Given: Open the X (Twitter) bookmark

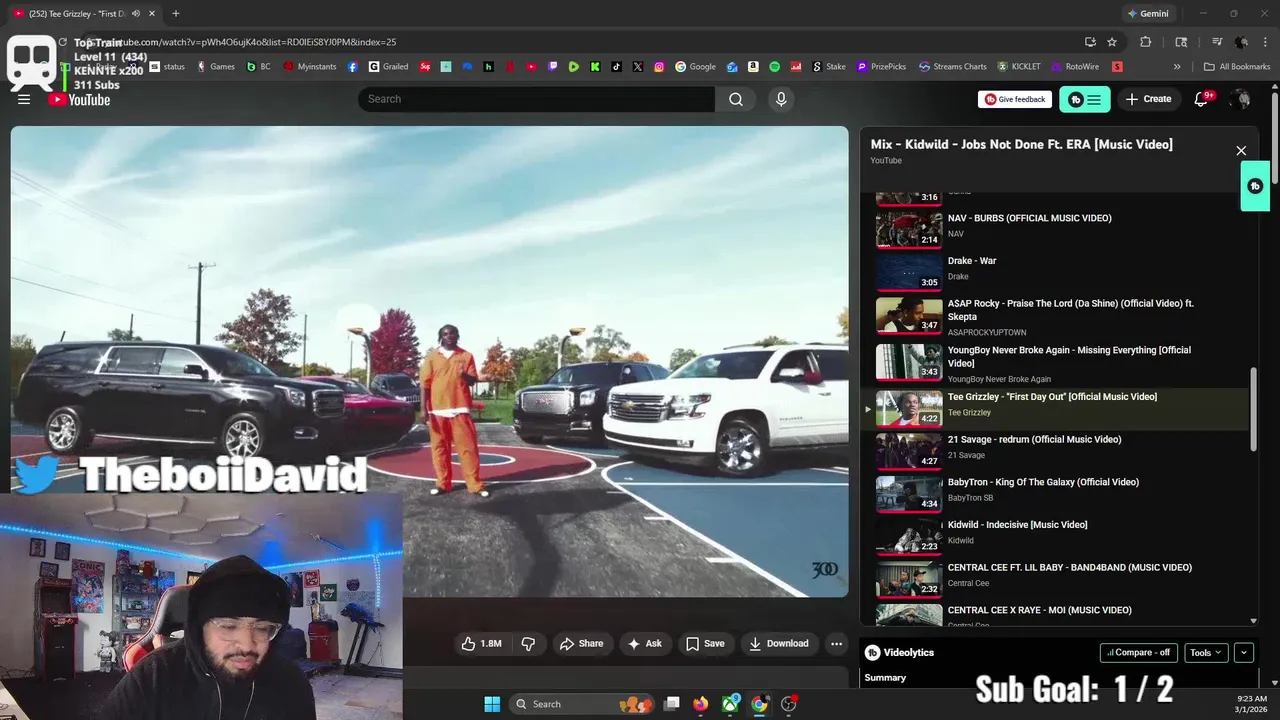Looking at the screenshot, I should pos(638,67).
